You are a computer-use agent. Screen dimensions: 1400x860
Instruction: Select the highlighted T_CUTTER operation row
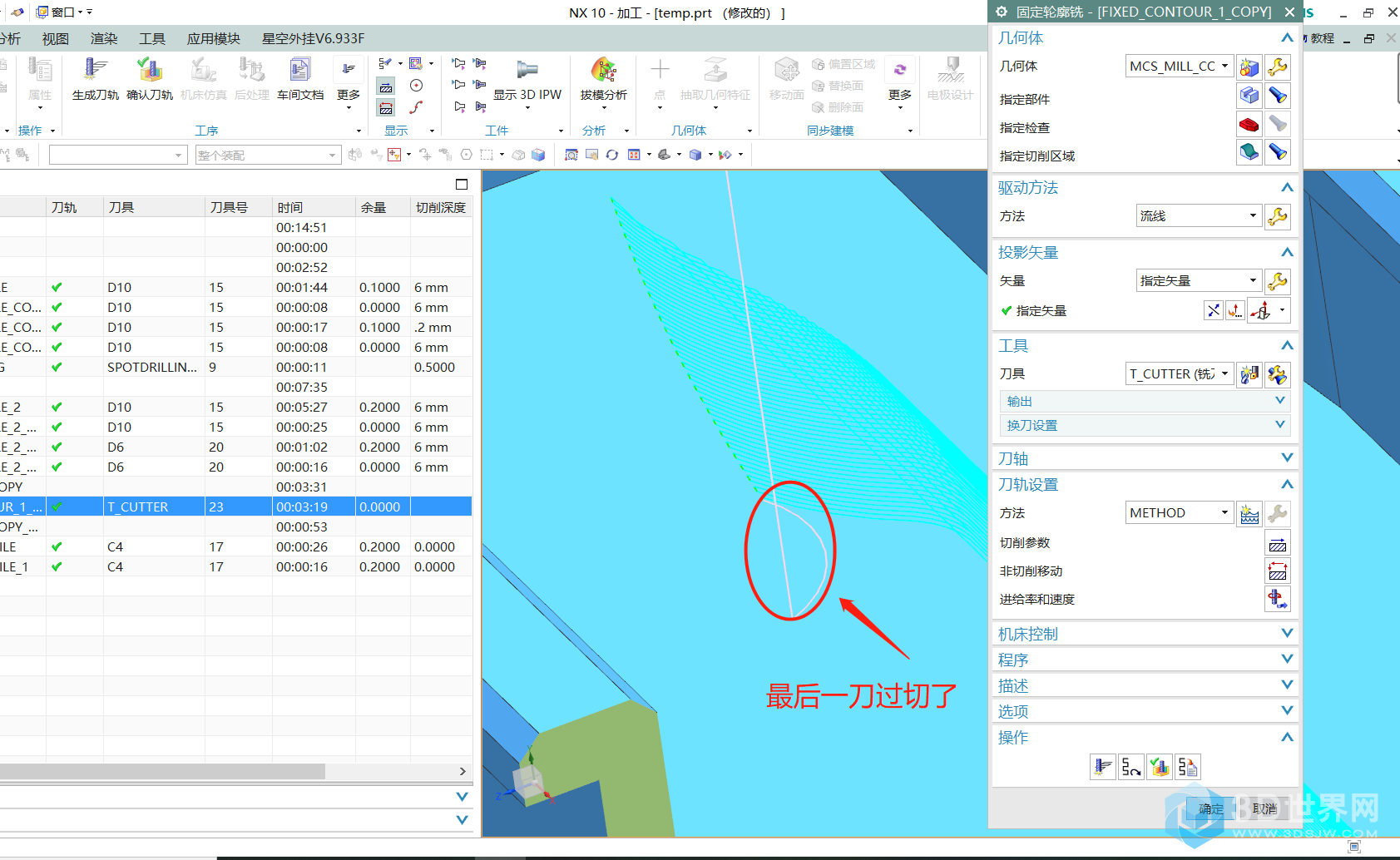click(236, 507)
